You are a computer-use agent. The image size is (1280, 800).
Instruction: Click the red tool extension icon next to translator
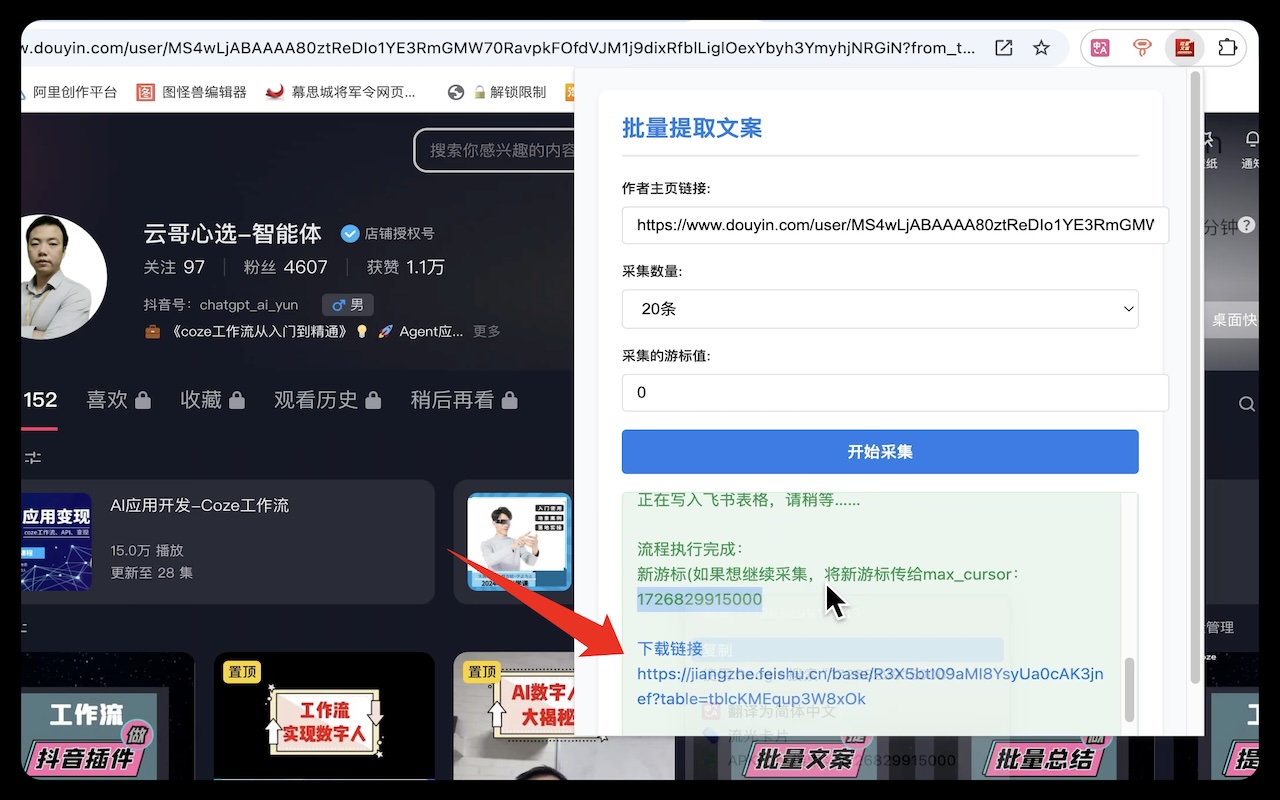[1141, 47]
